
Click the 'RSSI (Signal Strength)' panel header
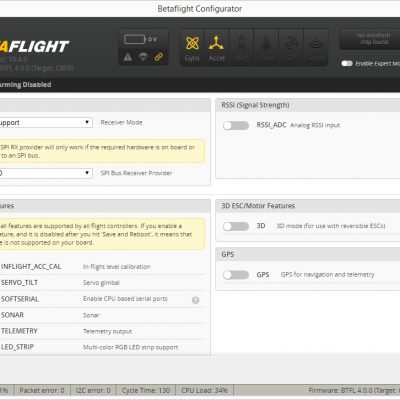tap(308, 105)
